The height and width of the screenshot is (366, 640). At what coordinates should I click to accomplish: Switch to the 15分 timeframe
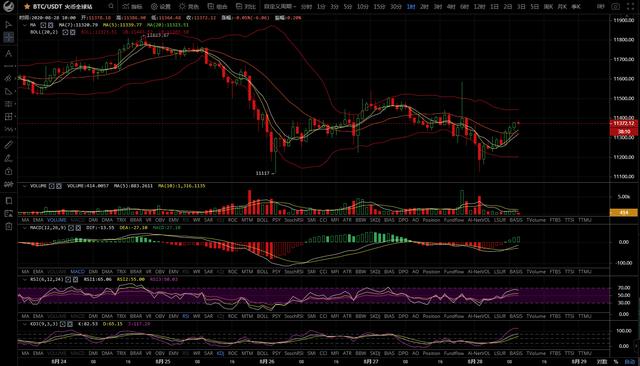379,7
